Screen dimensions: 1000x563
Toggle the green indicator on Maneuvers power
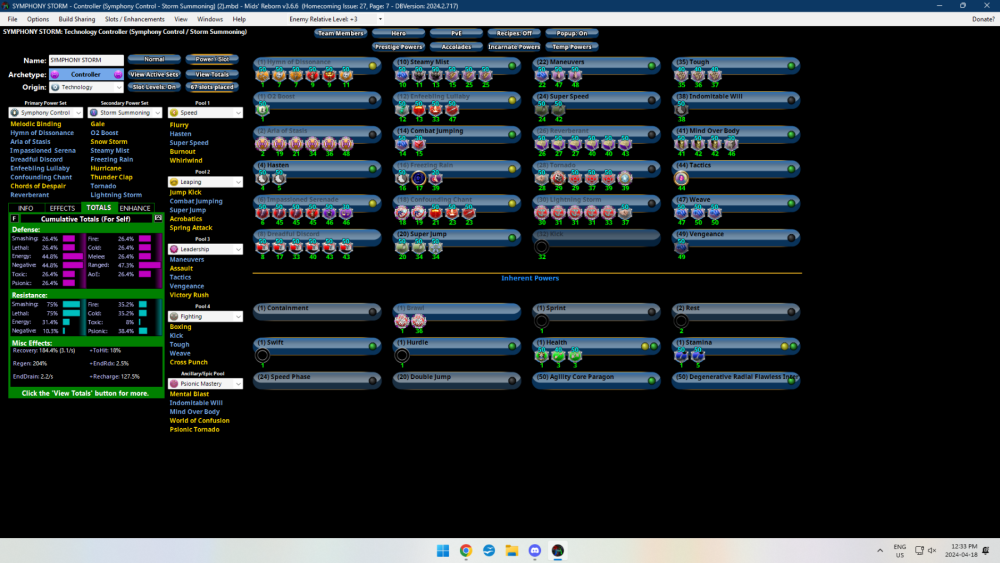(x=651, y=66)
